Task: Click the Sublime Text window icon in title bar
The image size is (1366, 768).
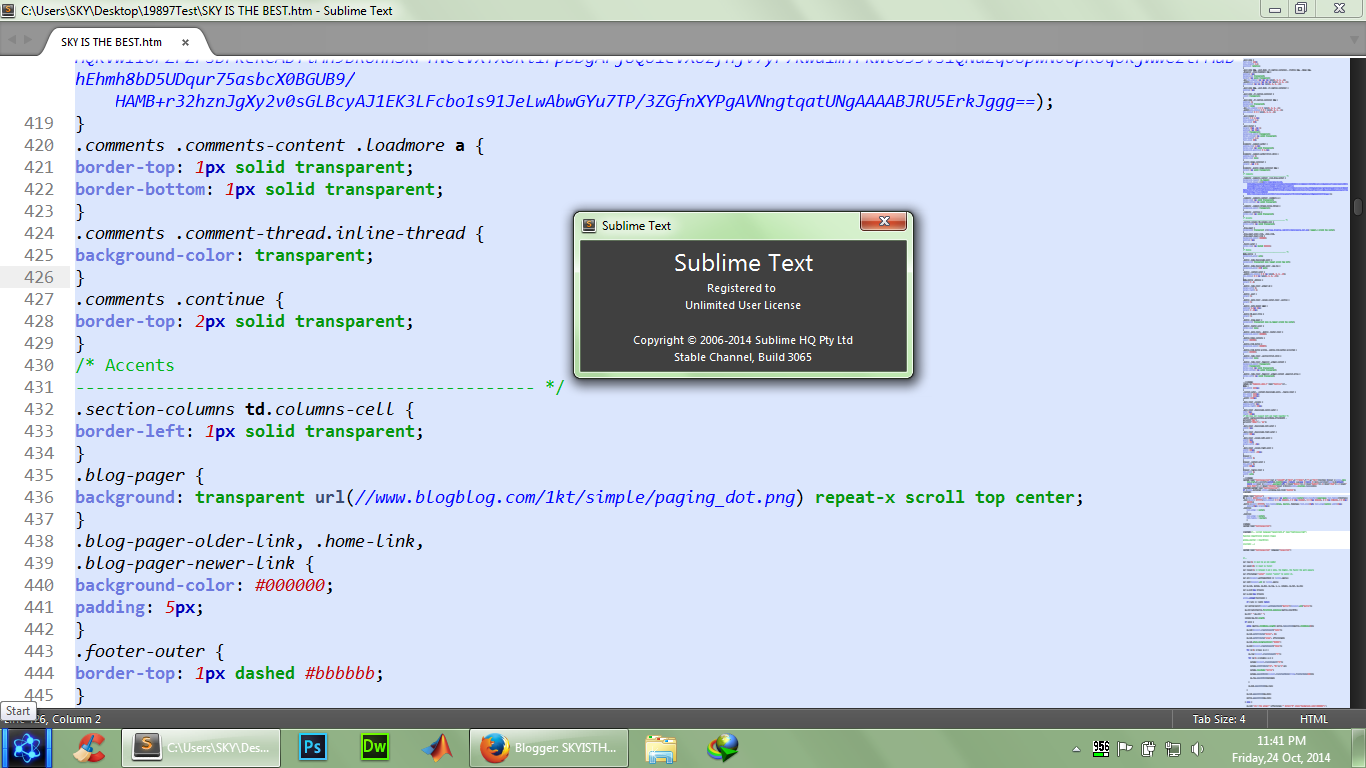Action: (x=9, y=10)
